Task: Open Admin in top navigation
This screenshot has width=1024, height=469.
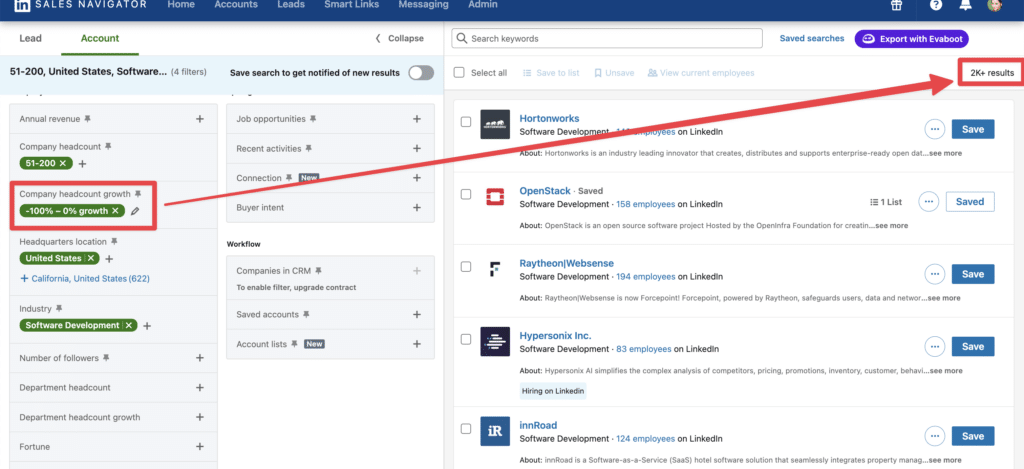Action: tap(483, 5)
